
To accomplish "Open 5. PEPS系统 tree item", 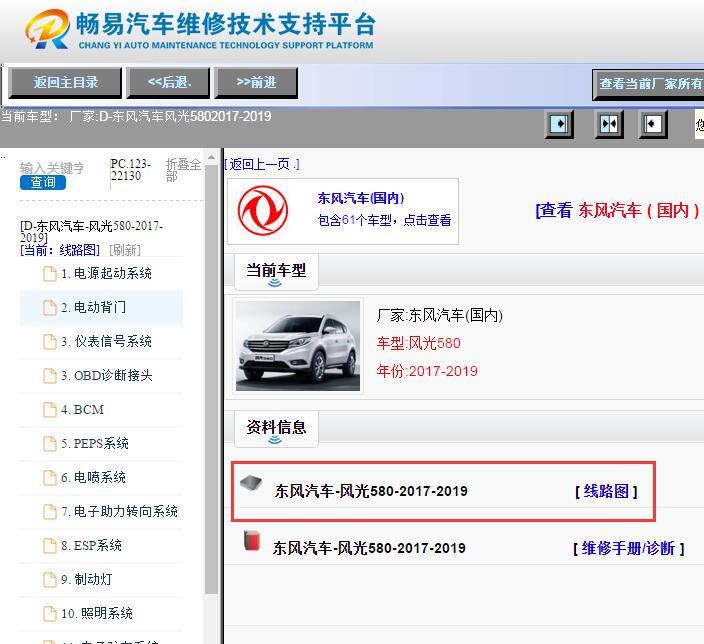I will click(x=101, y=444).
